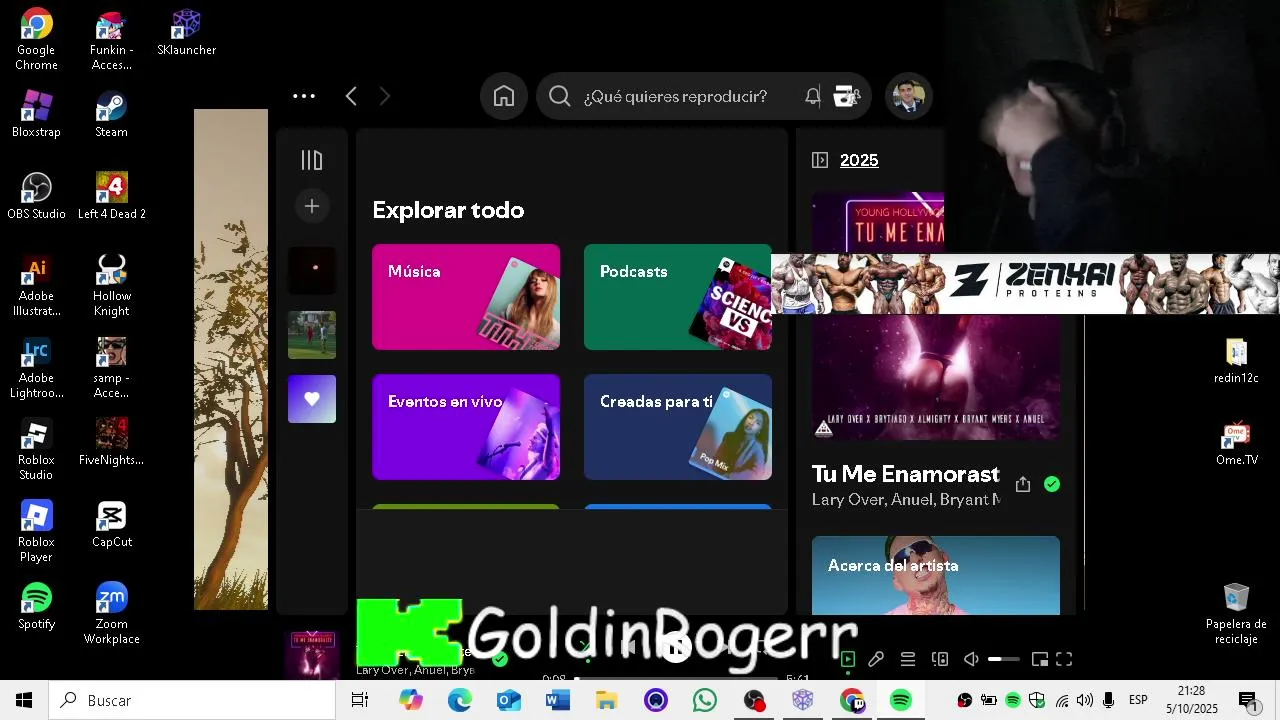Toggle saved check in bottom player bar
This screenshot has width=1280, height=720.
[500, 659]
